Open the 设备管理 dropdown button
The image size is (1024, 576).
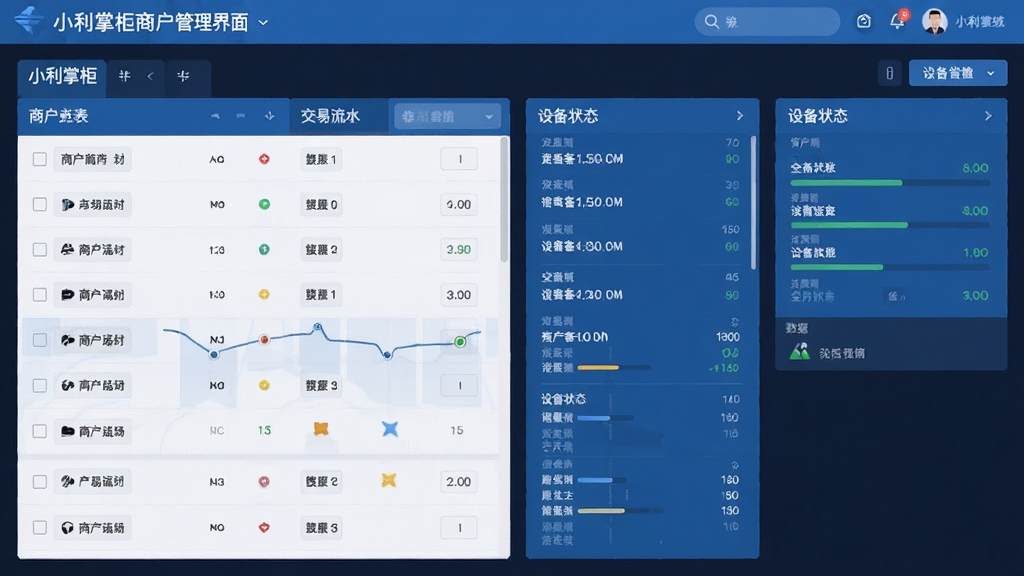(x=957, y=73)
